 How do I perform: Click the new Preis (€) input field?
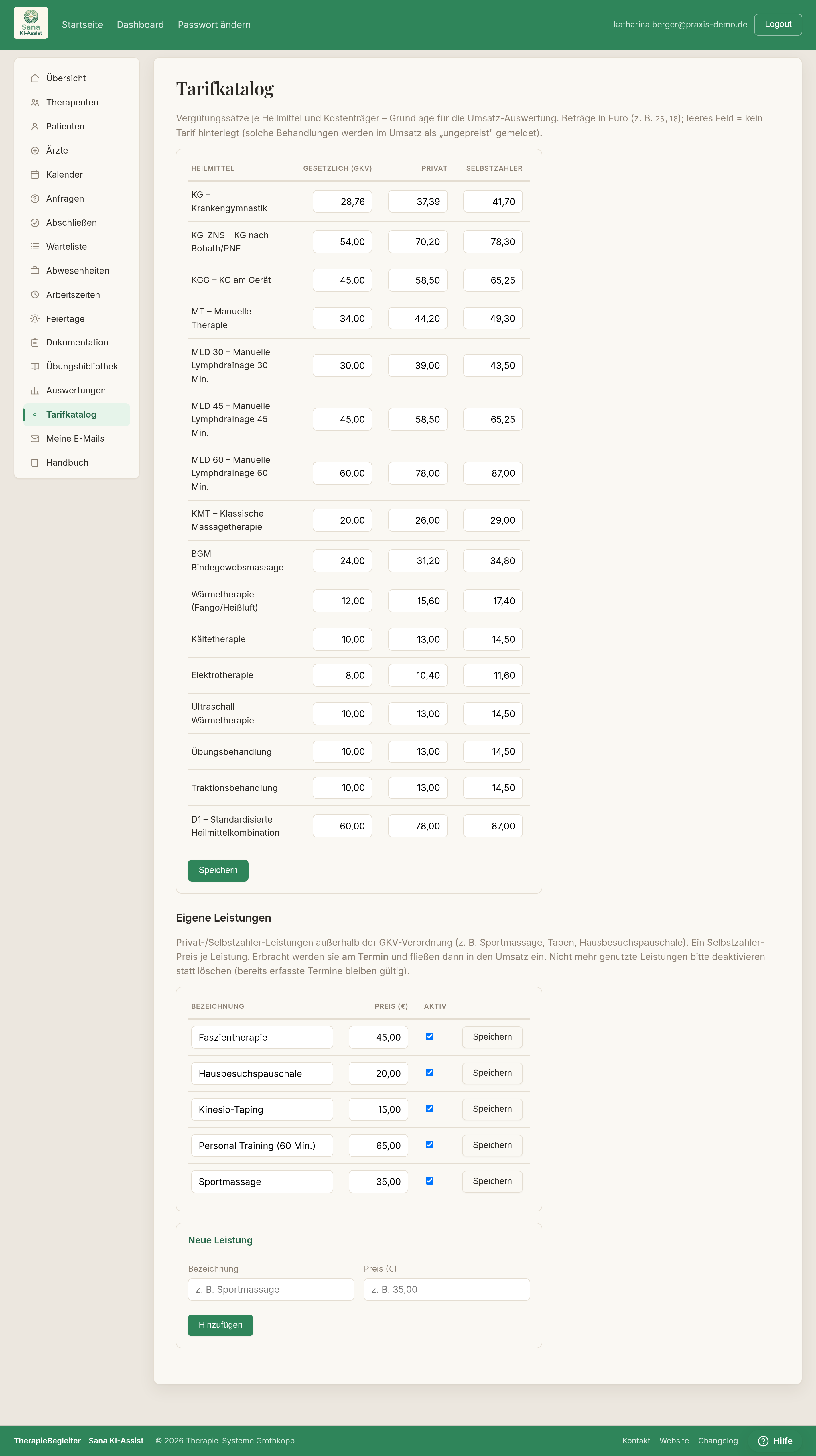447,1290
